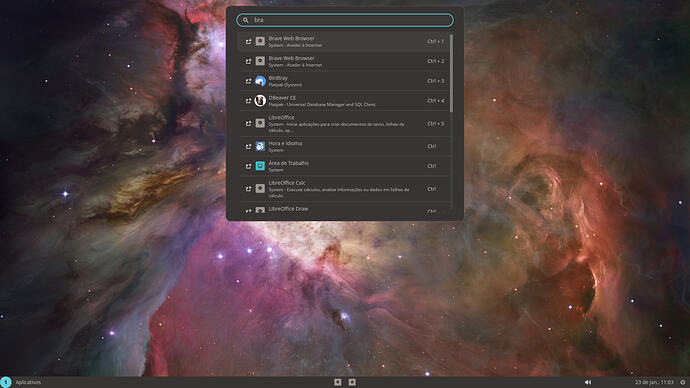
Task: Click the launch arrow in the Ctrl + 2 row
Action: [x=248, y=61]
